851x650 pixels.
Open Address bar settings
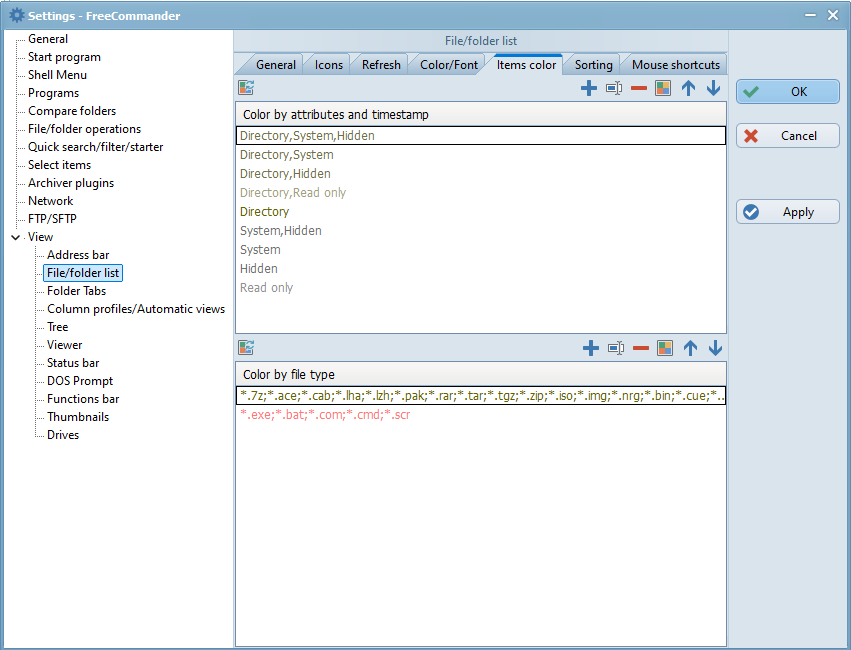tap(78, 254)
